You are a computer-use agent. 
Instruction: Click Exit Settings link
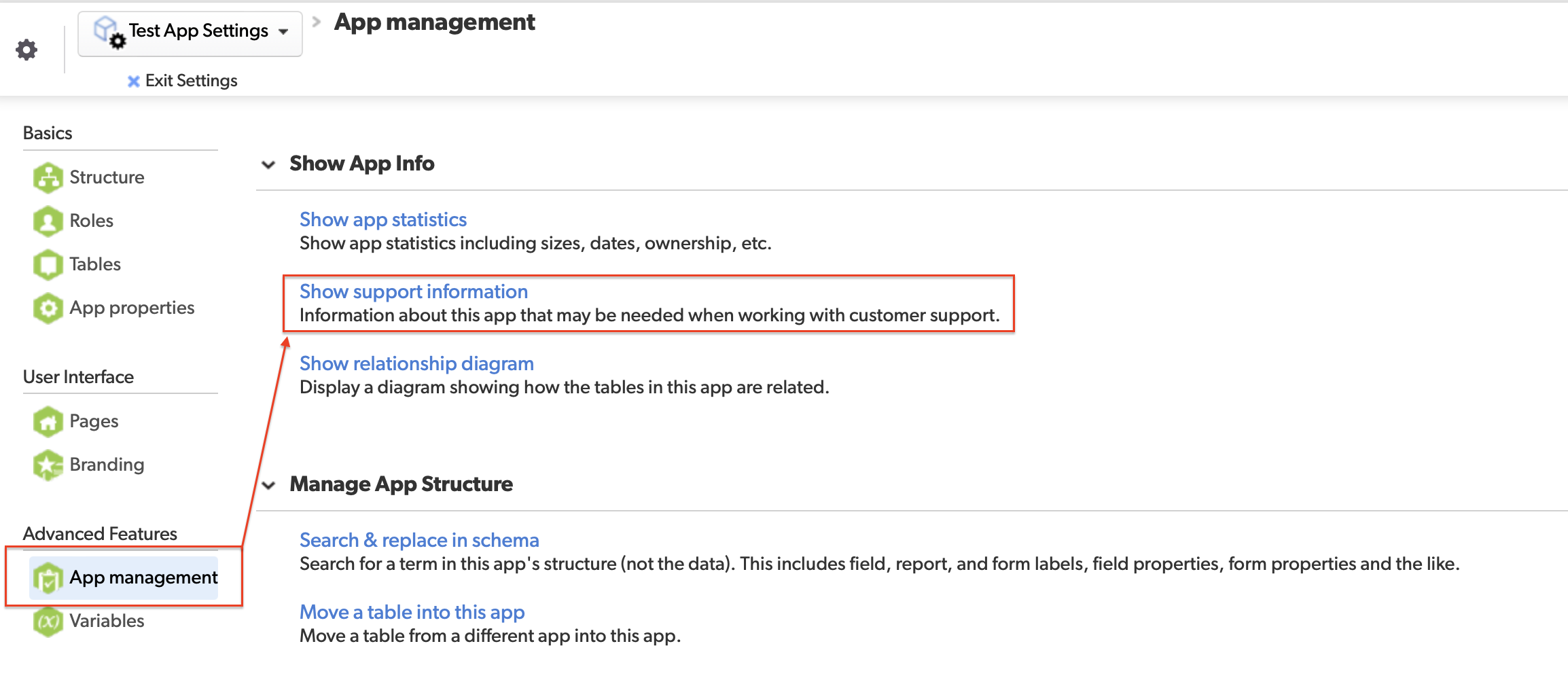[x=190, y=81]
